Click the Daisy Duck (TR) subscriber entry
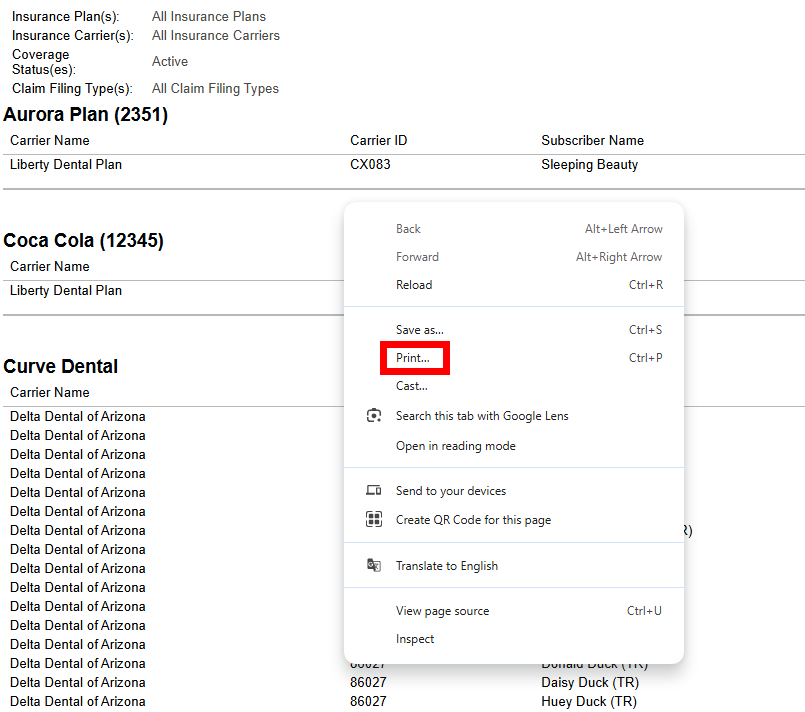This screenshot has height=712, width=805. (x=590, y=682)
